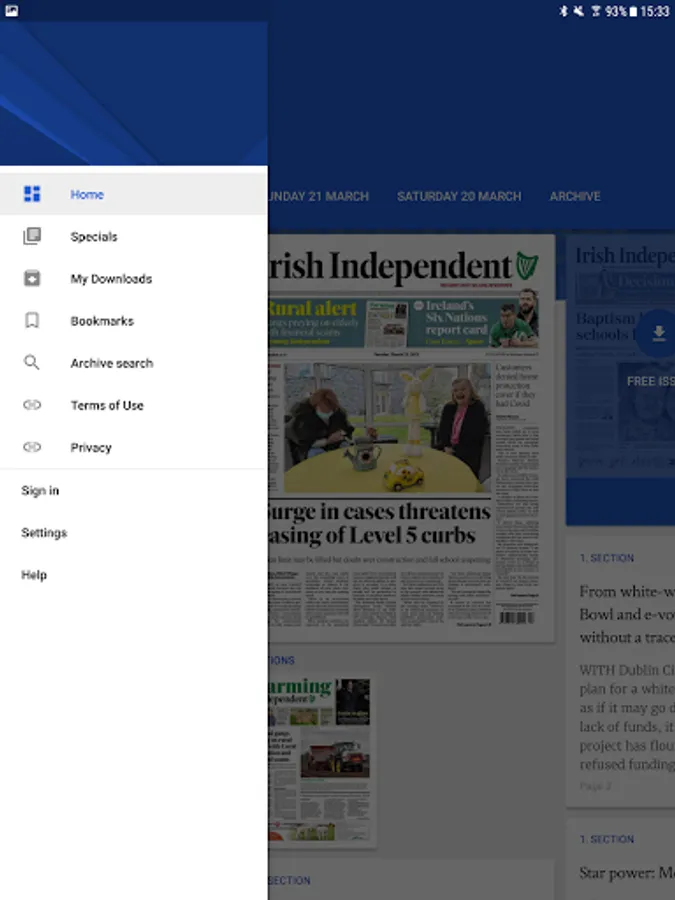Open the Archive tab
This screenshot has height=900, width=675.
(575, 196)
